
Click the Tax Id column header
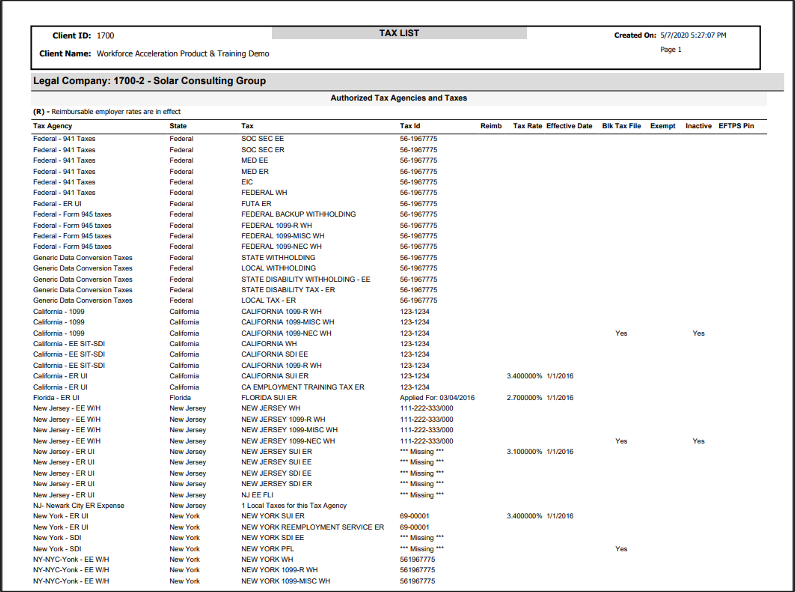tap(411, 127)
